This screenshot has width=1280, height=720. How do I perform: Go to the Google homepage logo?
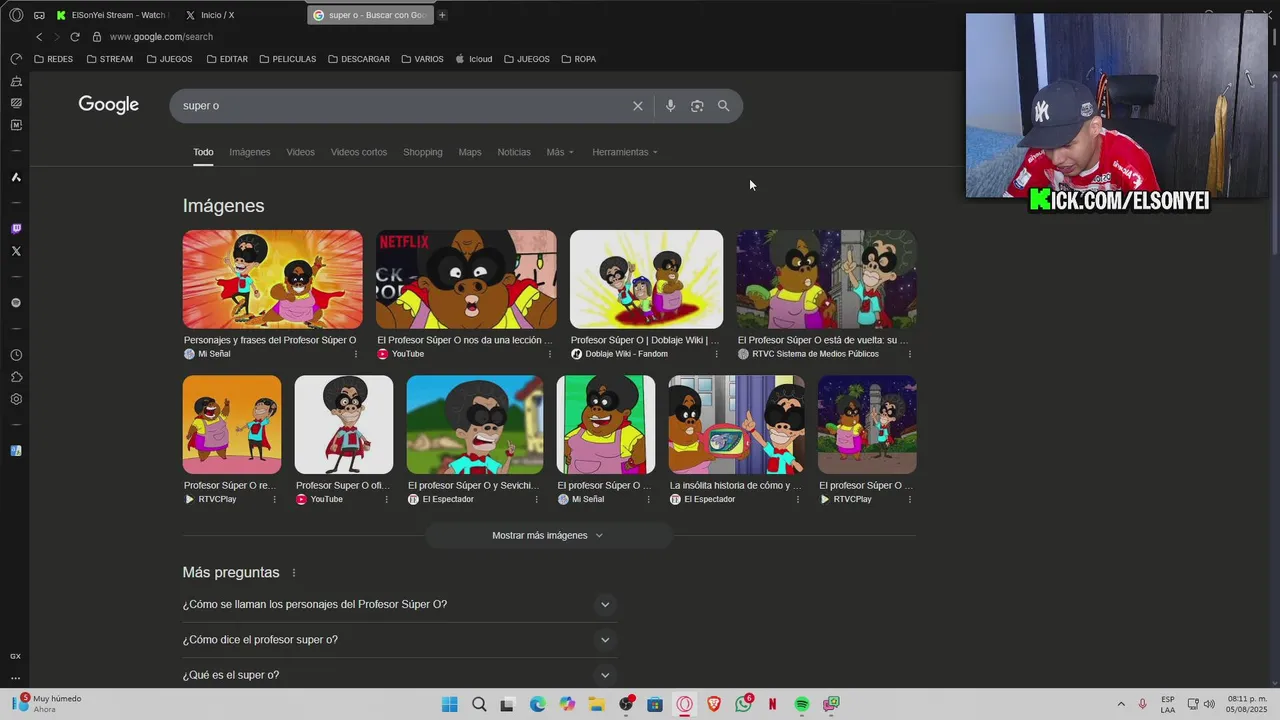109,105
